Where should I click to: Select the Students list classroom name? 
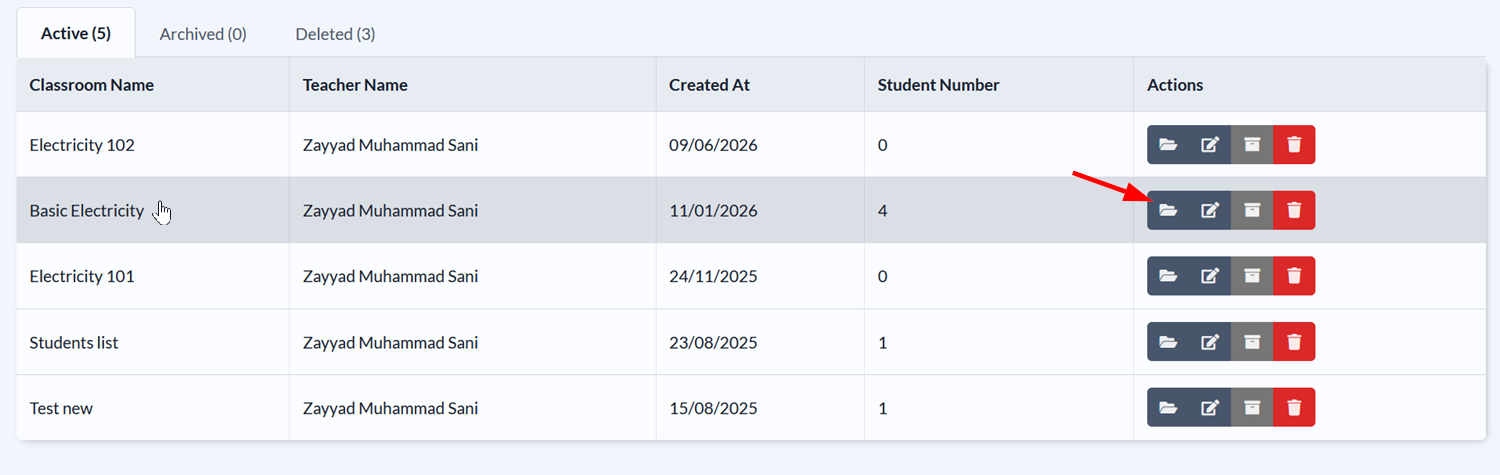click(x=74, y=342)
